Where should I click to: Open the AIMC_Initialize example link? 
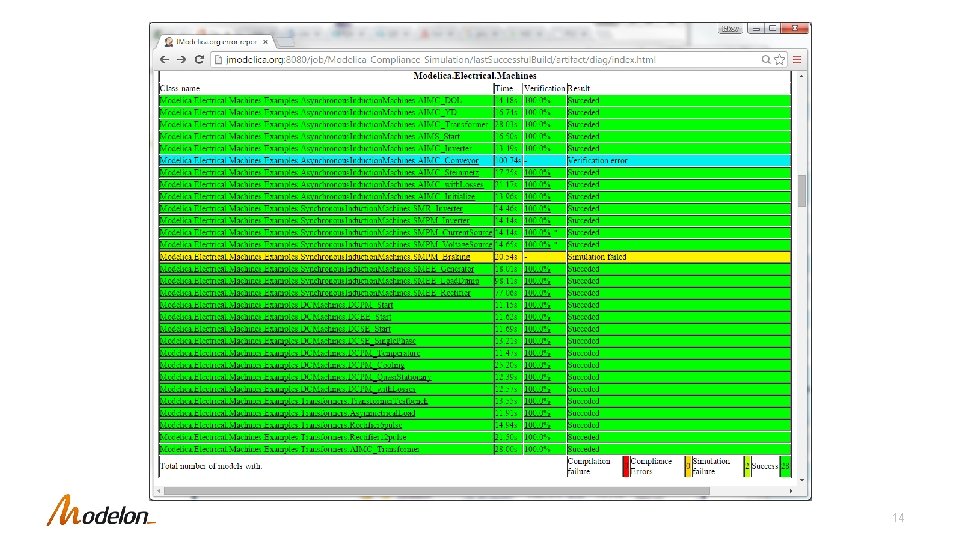pyautogui.click(x=317, y=197)
